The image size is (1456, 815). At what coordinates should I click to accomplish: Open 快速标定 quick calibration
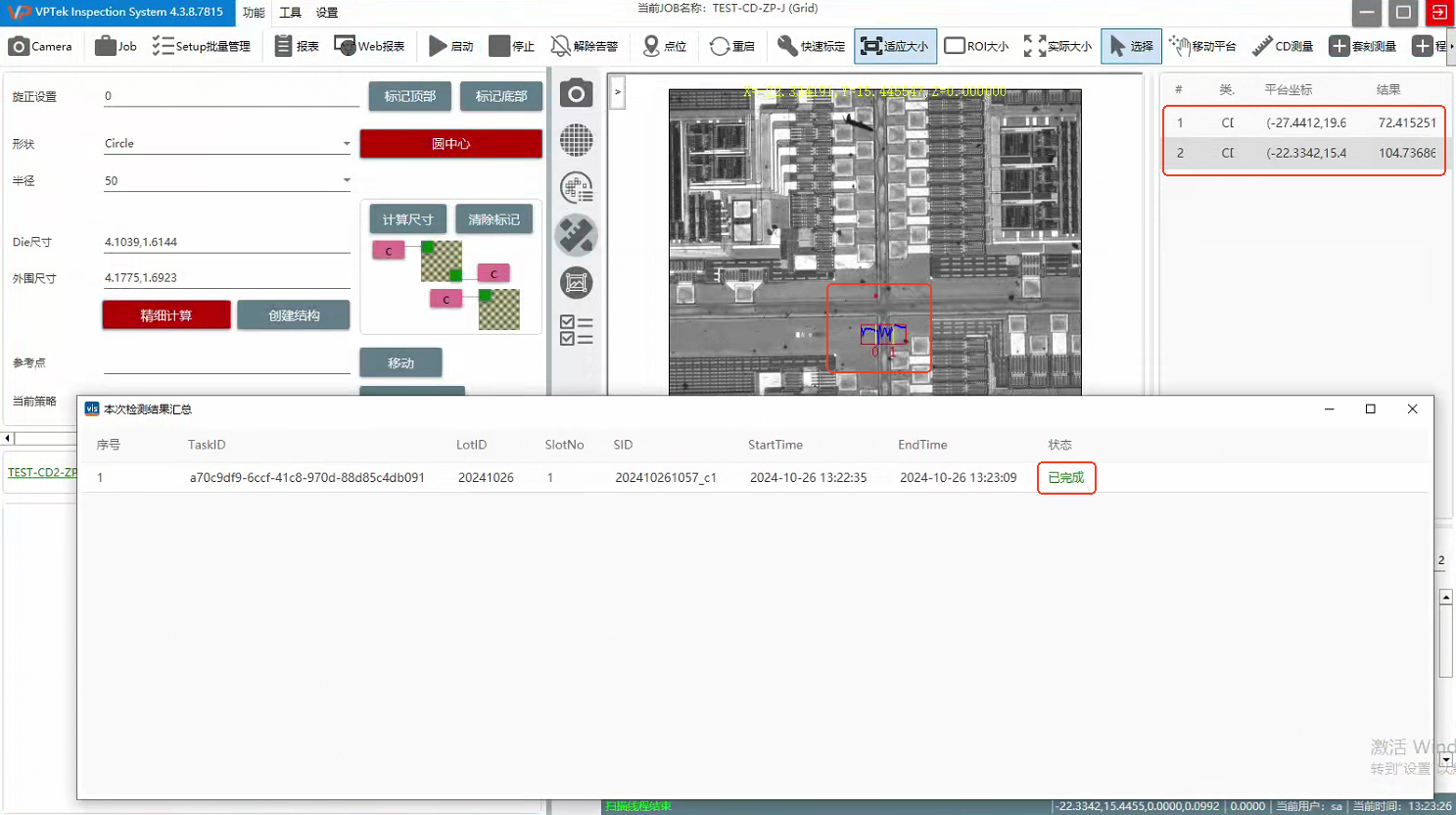[x=811, y=46]
